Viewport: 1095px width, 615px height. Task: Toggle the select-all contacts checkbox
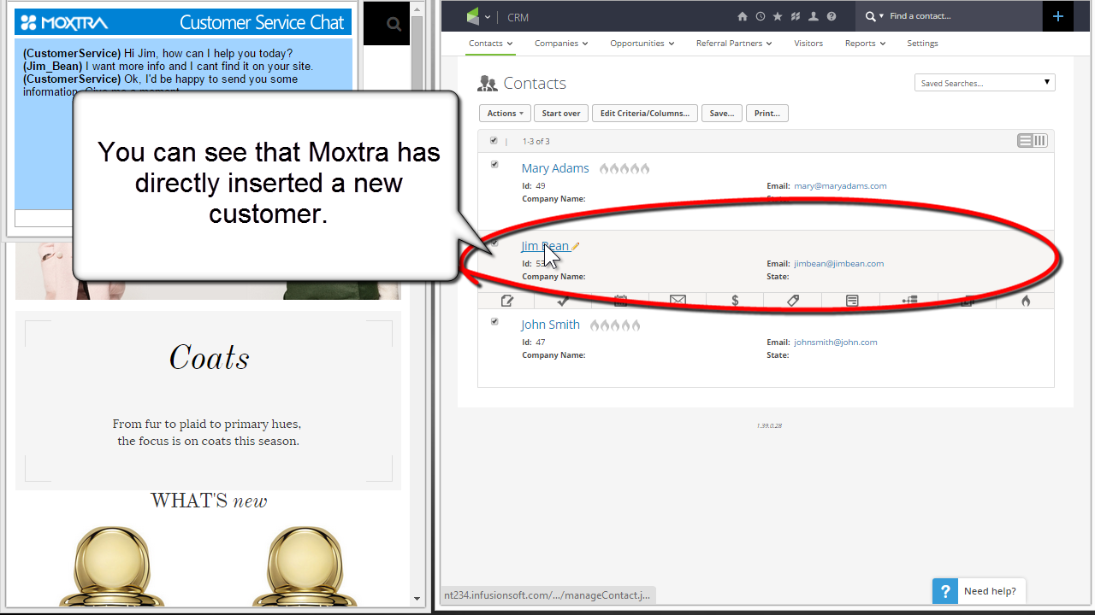point(494,140)
